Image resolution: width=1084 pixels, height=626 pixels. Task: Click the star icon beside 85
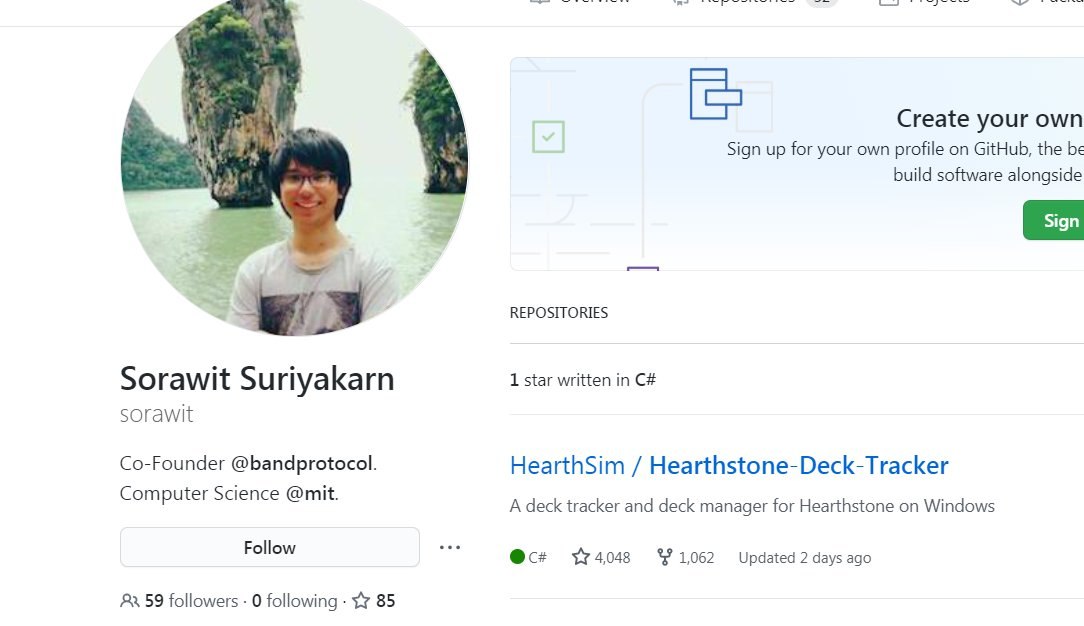[361, 600]
